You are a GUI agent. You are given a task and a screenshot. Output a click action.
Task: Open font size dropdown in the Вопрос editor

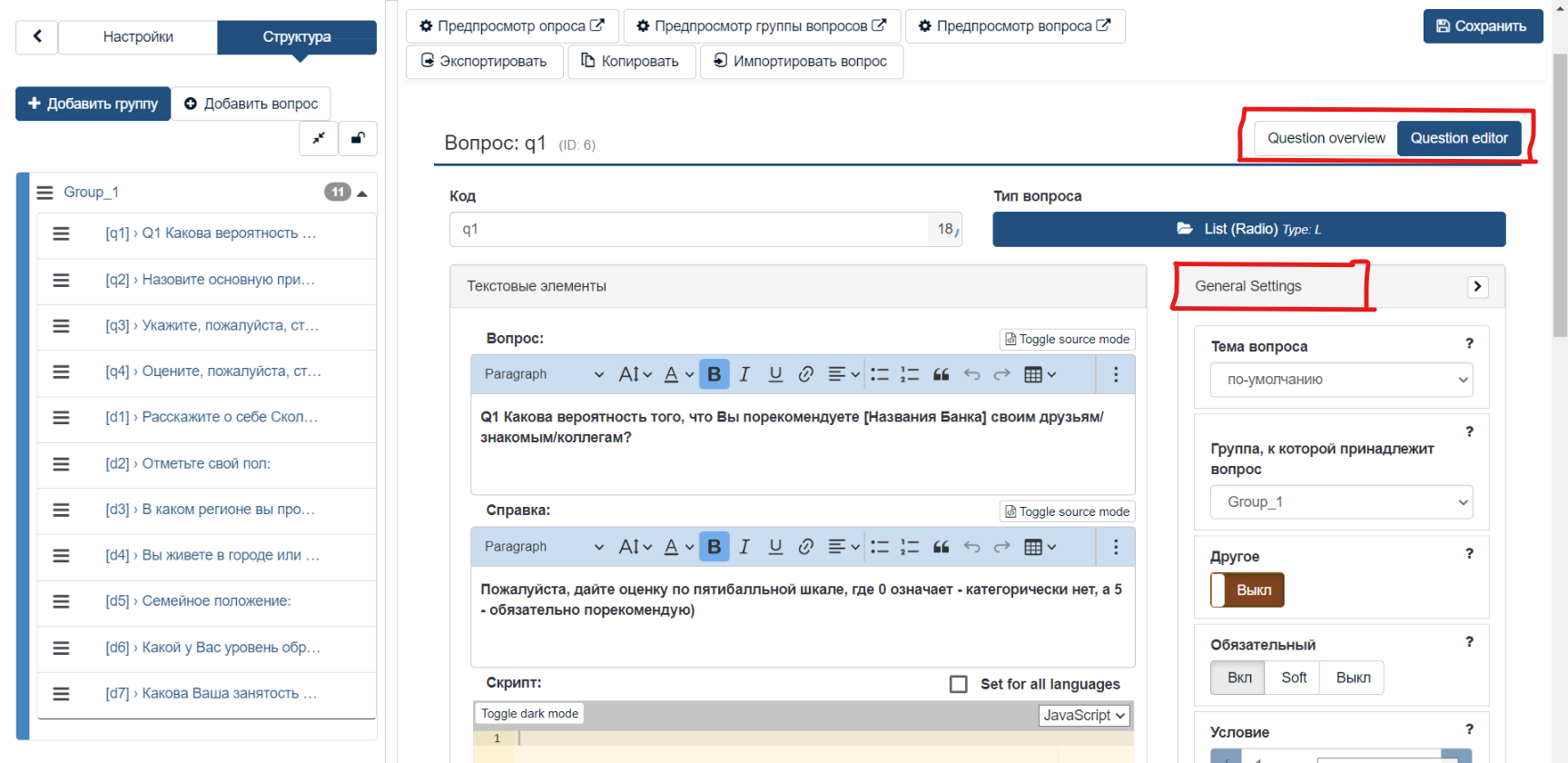(x=635, y=374)
